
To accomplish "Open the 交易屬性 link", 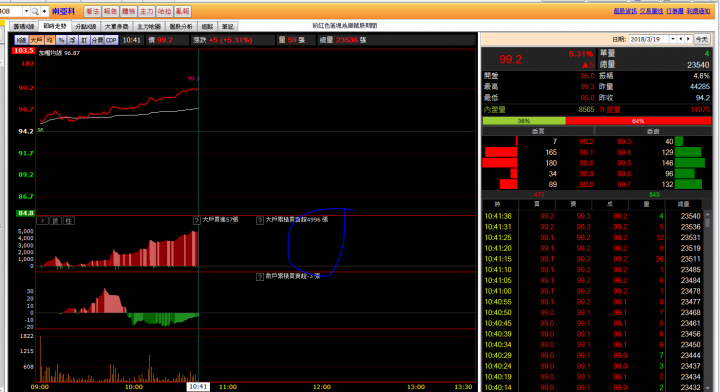I will pyautogui.click(x=651, y=11).
